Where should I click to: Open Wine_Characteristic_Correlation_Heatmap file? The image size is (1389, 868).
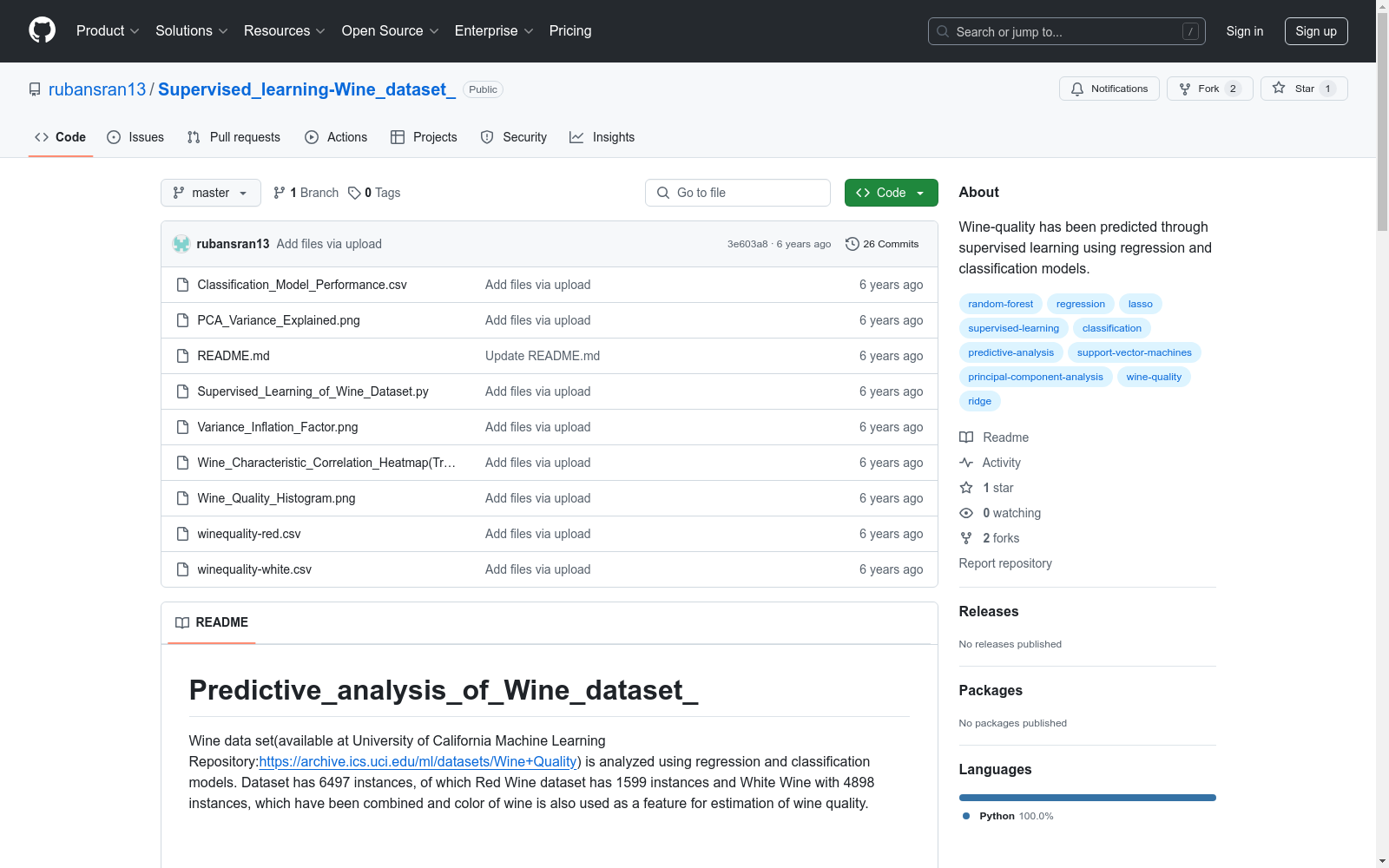tap(326, 463)
